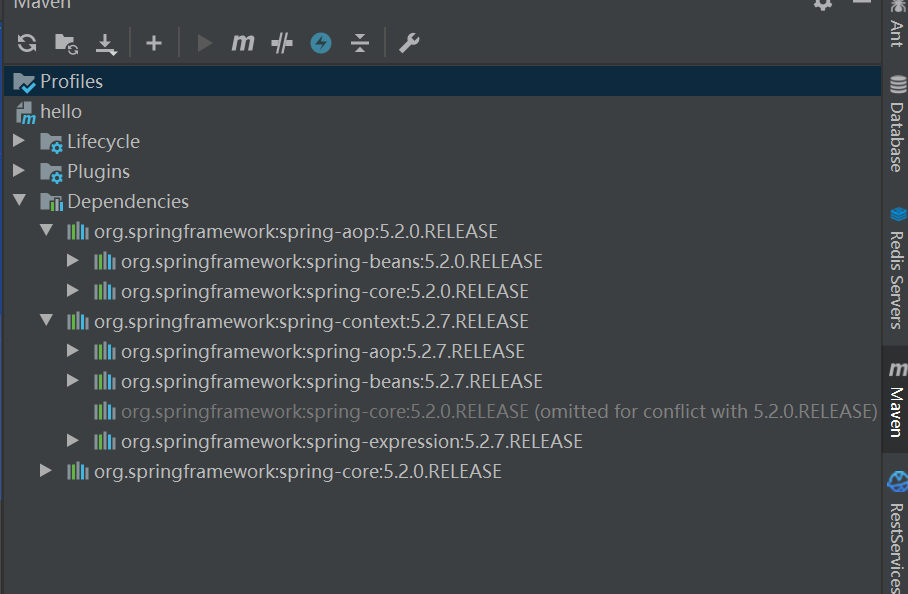Expand spring-core:5.2.0.RELEASE under spring-aop
Viewport: 908px width, 594px height.
(72, 291)
